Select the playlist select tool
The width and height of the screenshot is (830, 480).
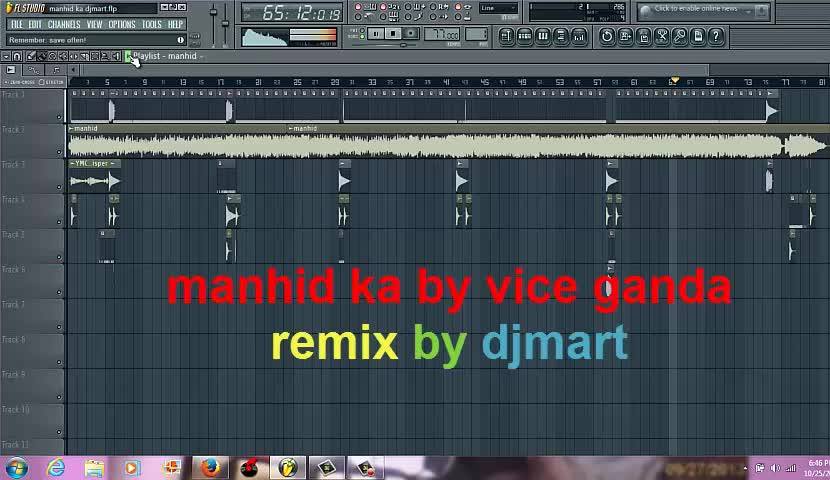[x=95, y=56]
